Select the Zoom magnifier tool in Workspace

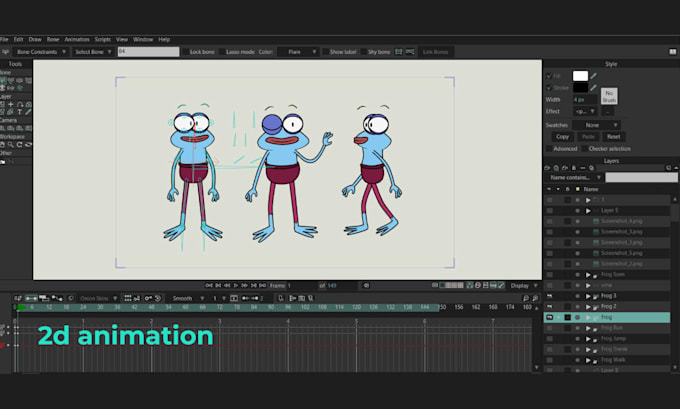11,145
